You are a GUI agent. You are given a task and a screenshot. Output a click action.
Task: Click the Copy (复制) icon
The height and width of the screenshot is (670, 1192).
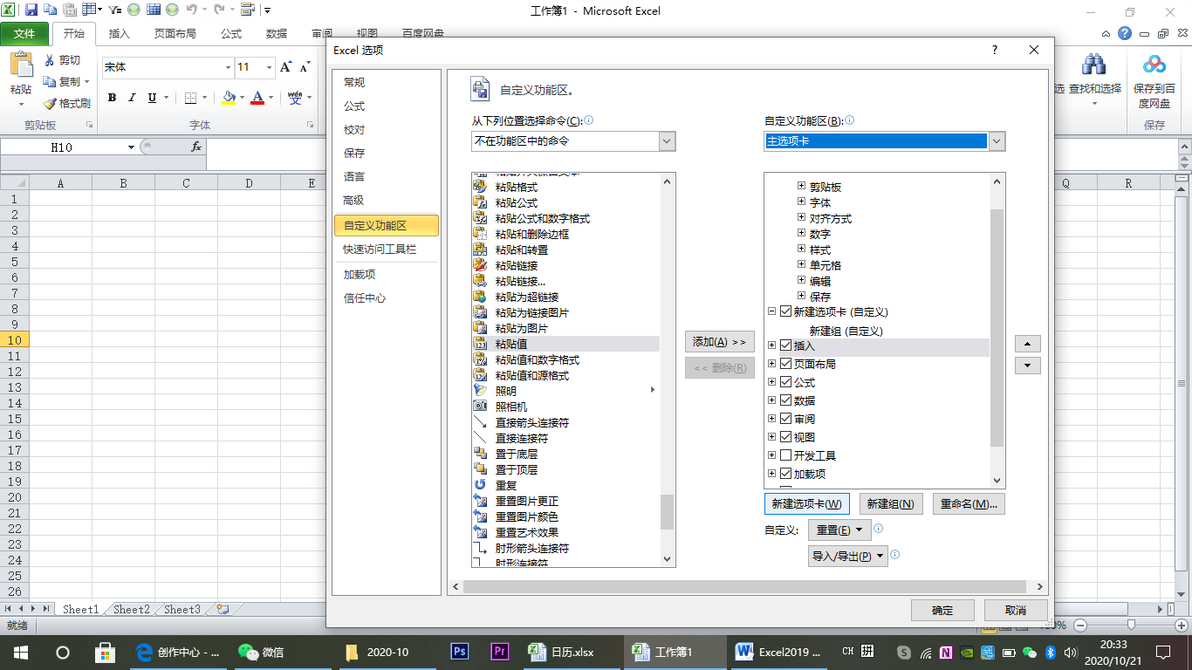point(50,81)
